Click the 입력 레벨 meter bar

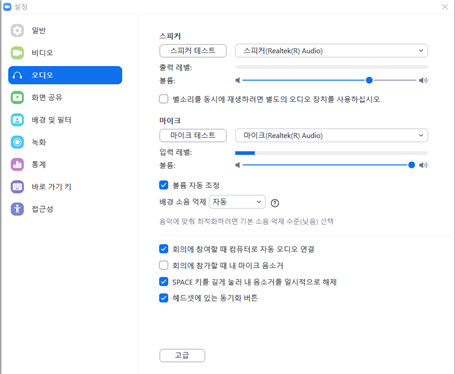pos(331,153)
